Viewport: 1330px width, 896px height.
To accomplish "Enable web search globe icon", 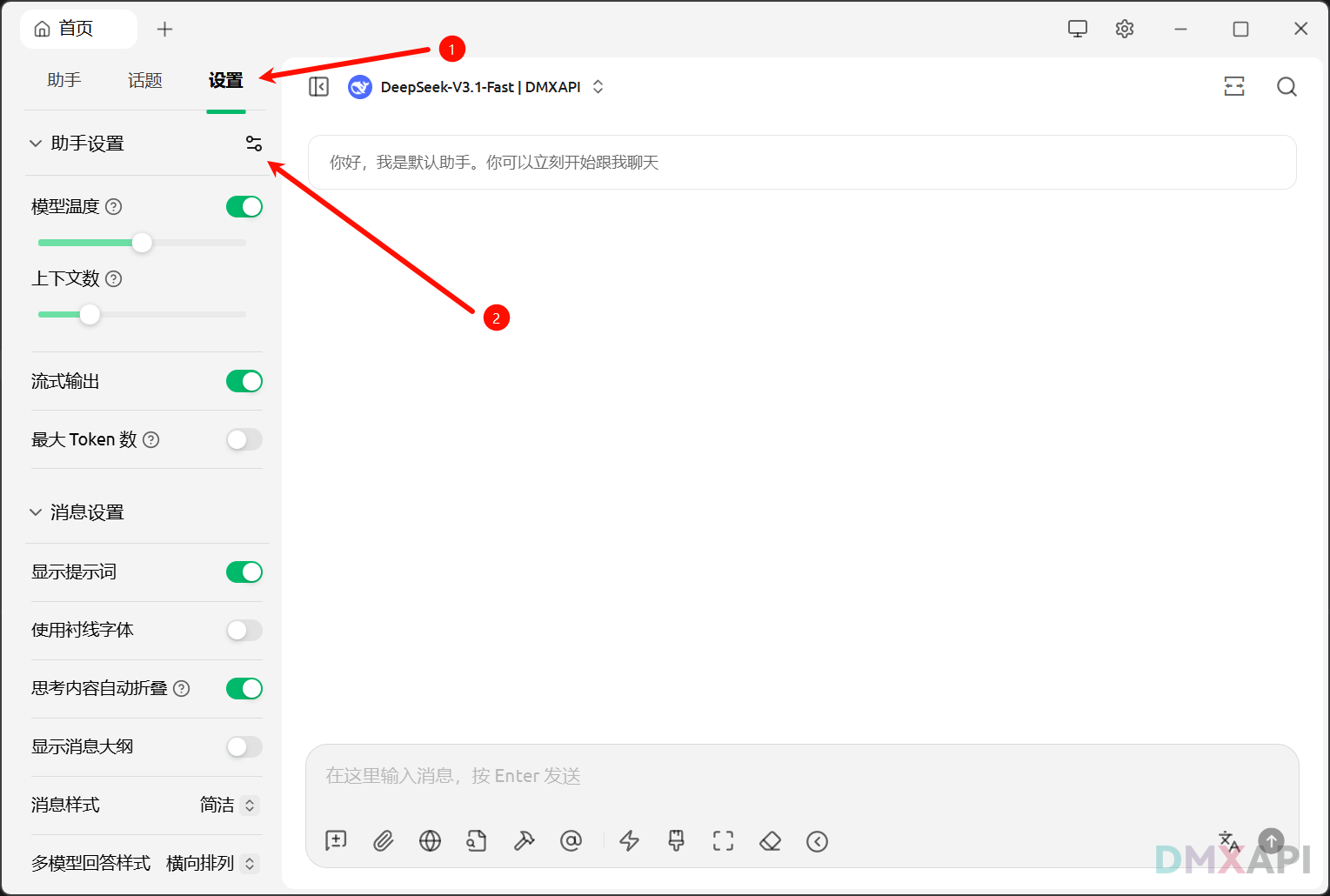I will (430, 840).
